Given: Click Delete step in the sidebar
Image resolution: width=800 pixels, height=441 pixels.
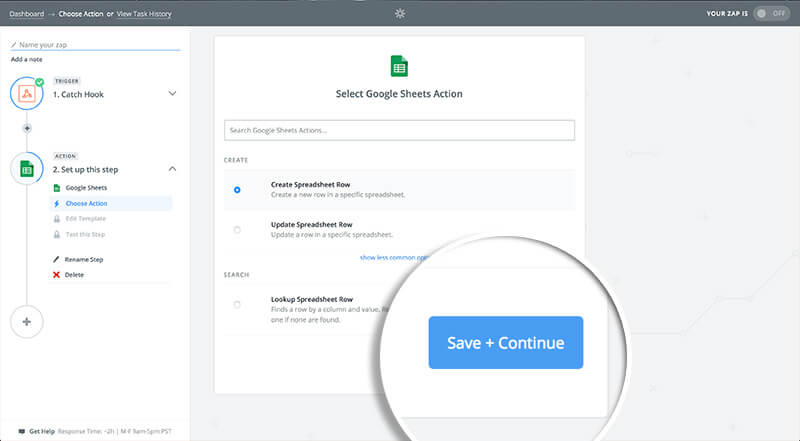Looking at the screenshot, I should pos(74,275).
